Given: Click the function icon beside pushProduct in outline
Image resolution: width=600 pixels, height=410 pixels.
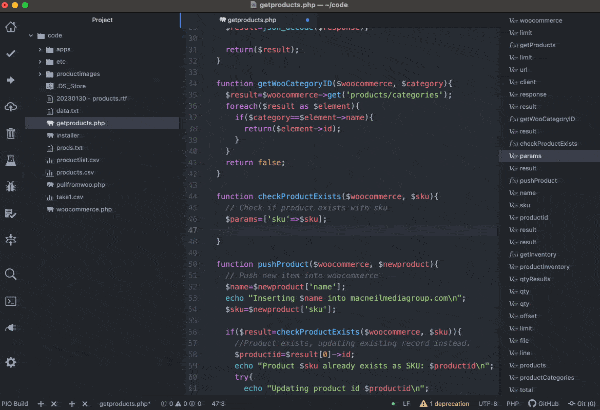Looking at the screenshot, I should [x=514, y=181].
